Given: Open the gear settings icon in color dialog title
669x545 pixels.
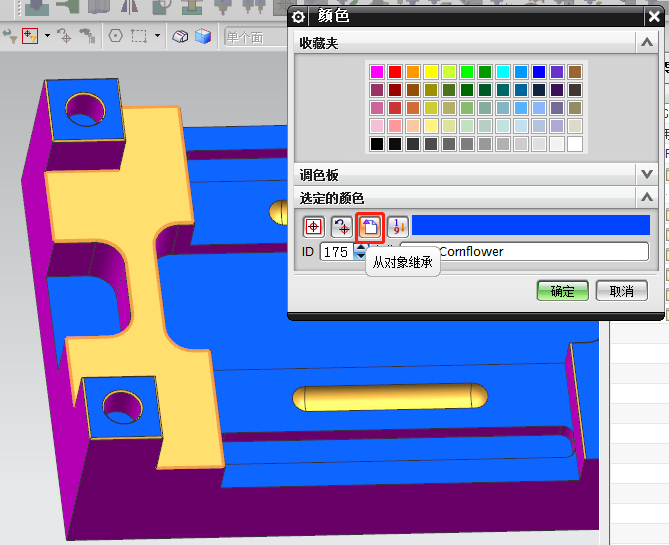Looking at the screenshot, I should coord(298,17).
